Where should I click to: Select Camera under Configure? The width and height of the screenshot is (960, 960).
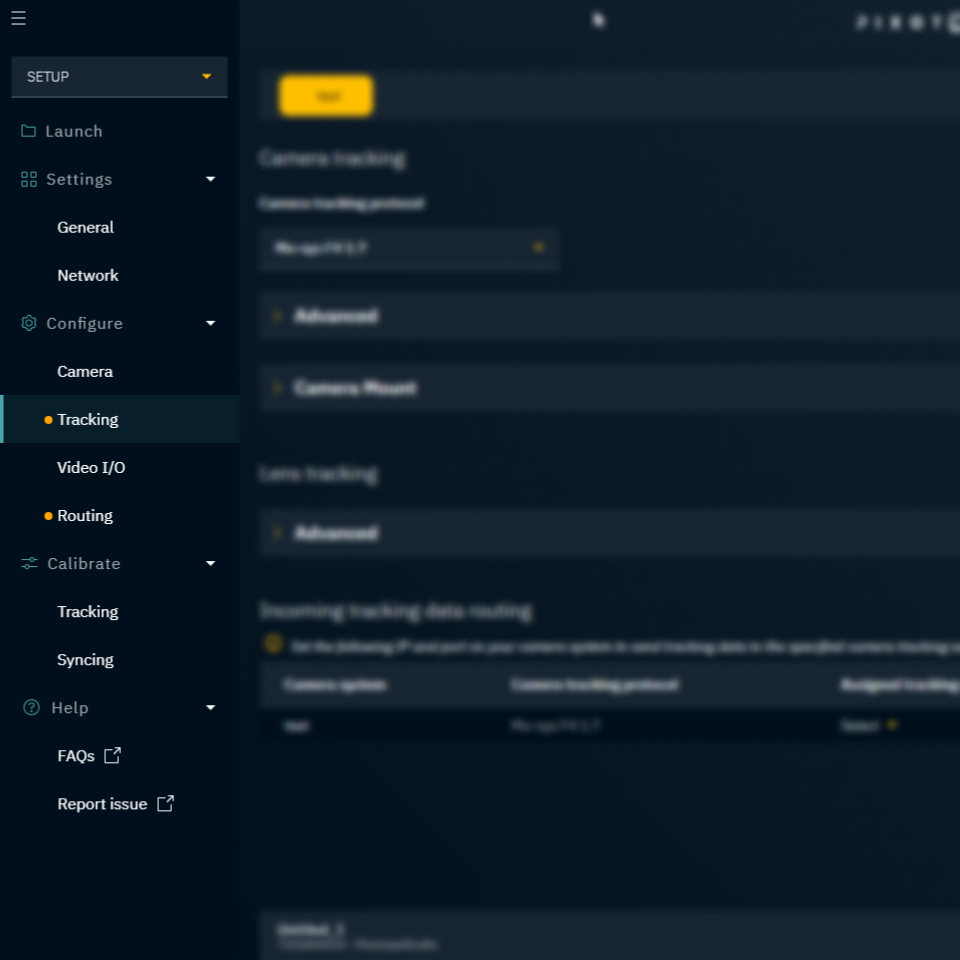click(x=85, y=371)
